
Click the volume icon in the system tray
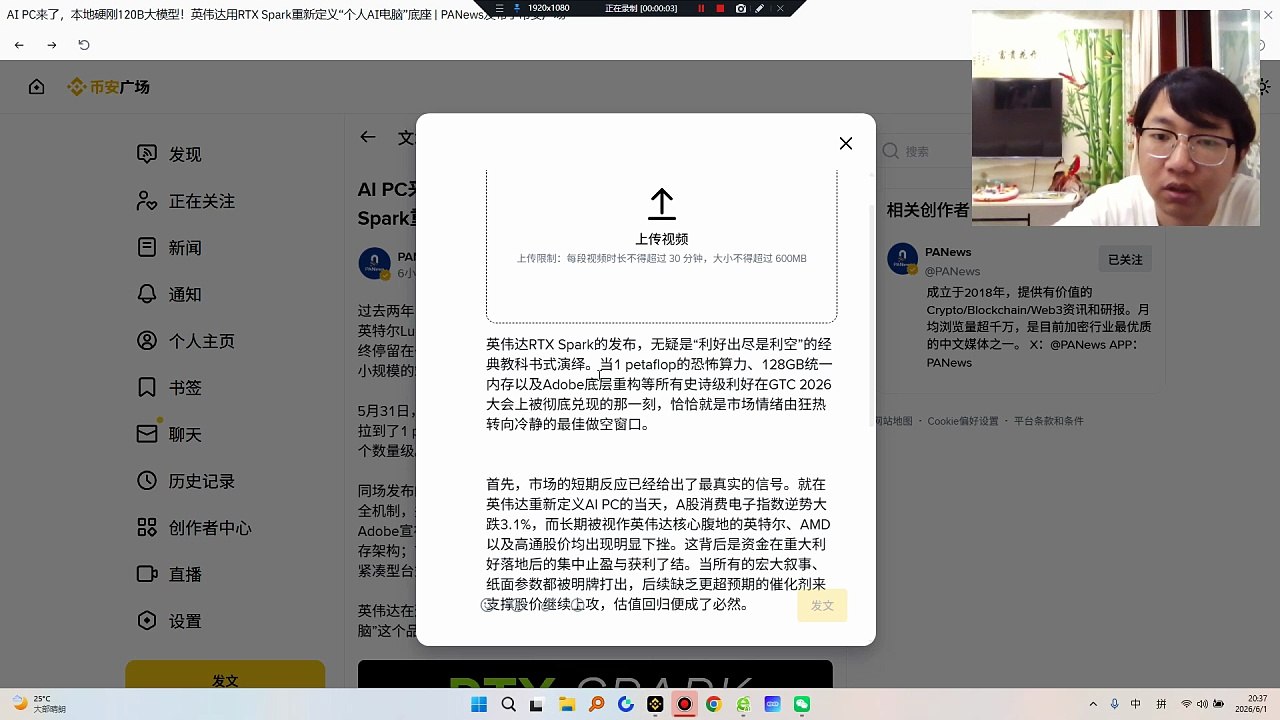(1202, 704)
